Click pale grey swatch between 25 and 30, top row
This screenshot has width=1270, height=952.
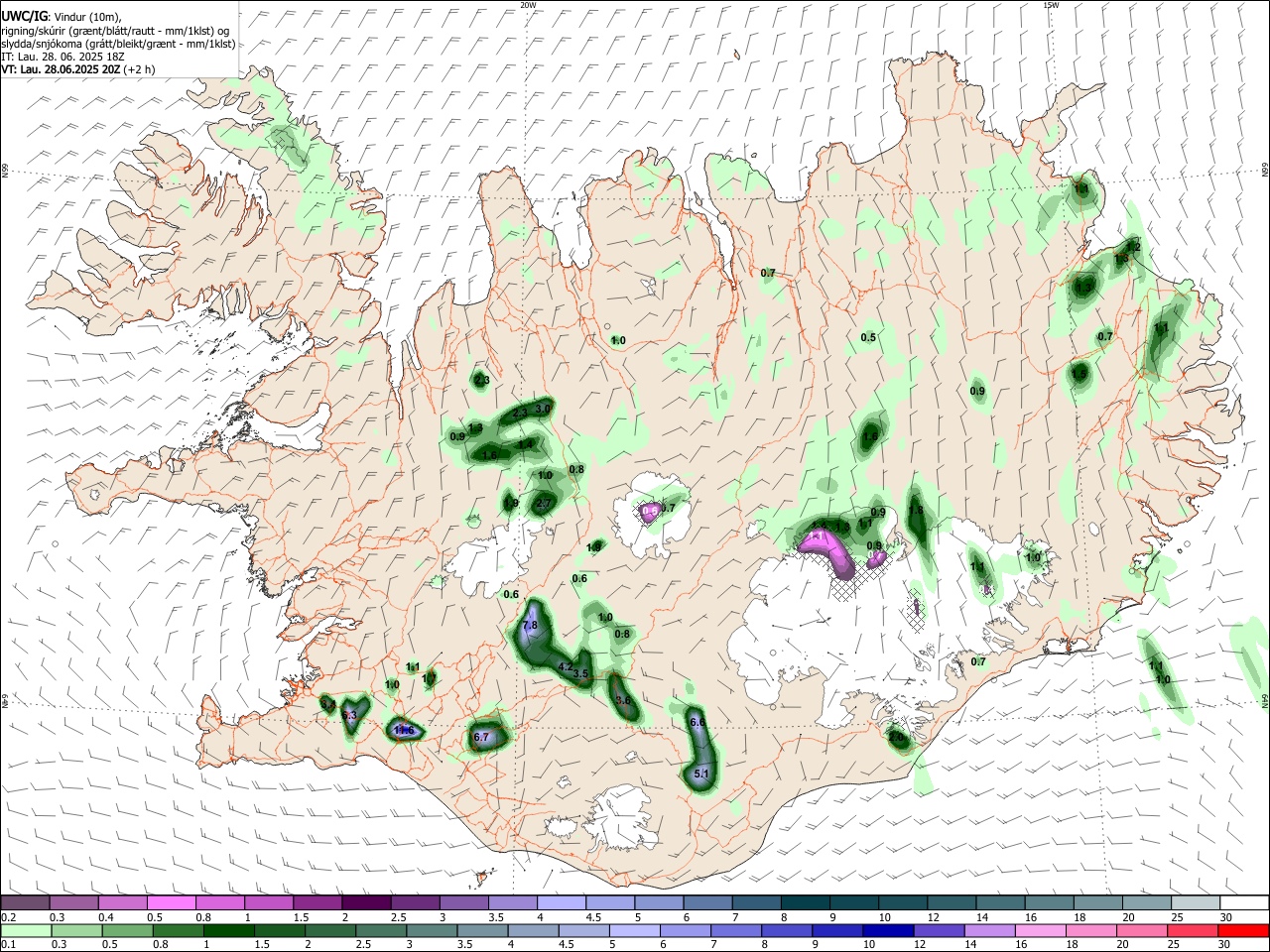coord(1195,902)
